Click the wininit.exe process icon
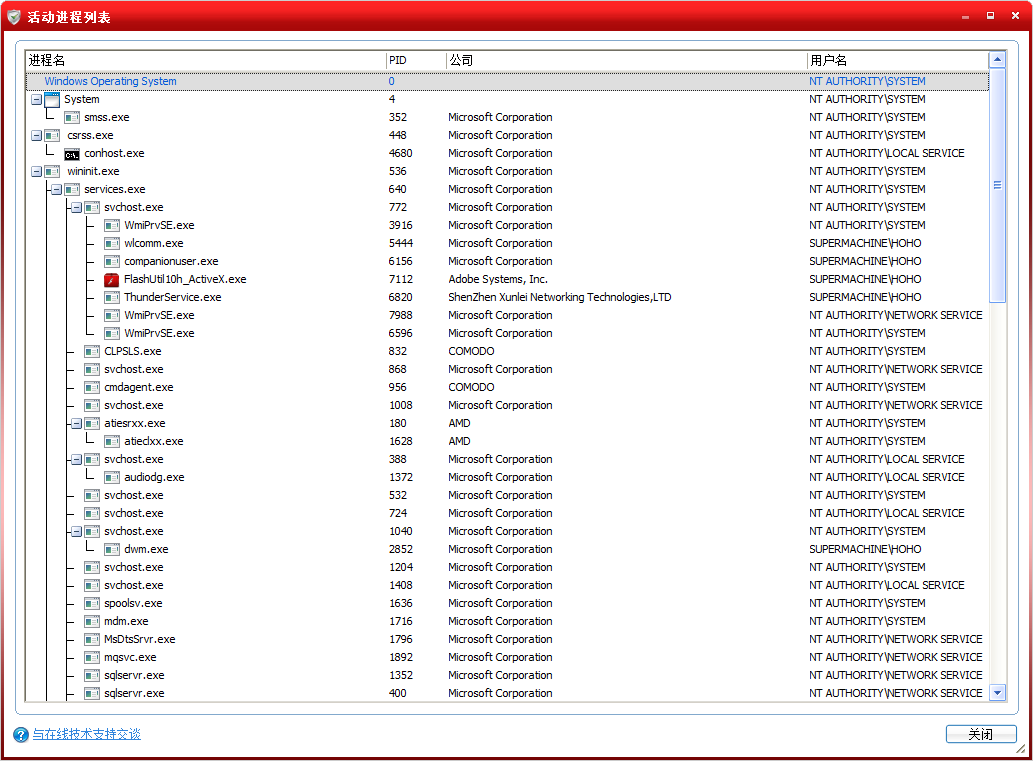The width and height of the screenshot is (1033, 761). point(52,171)
